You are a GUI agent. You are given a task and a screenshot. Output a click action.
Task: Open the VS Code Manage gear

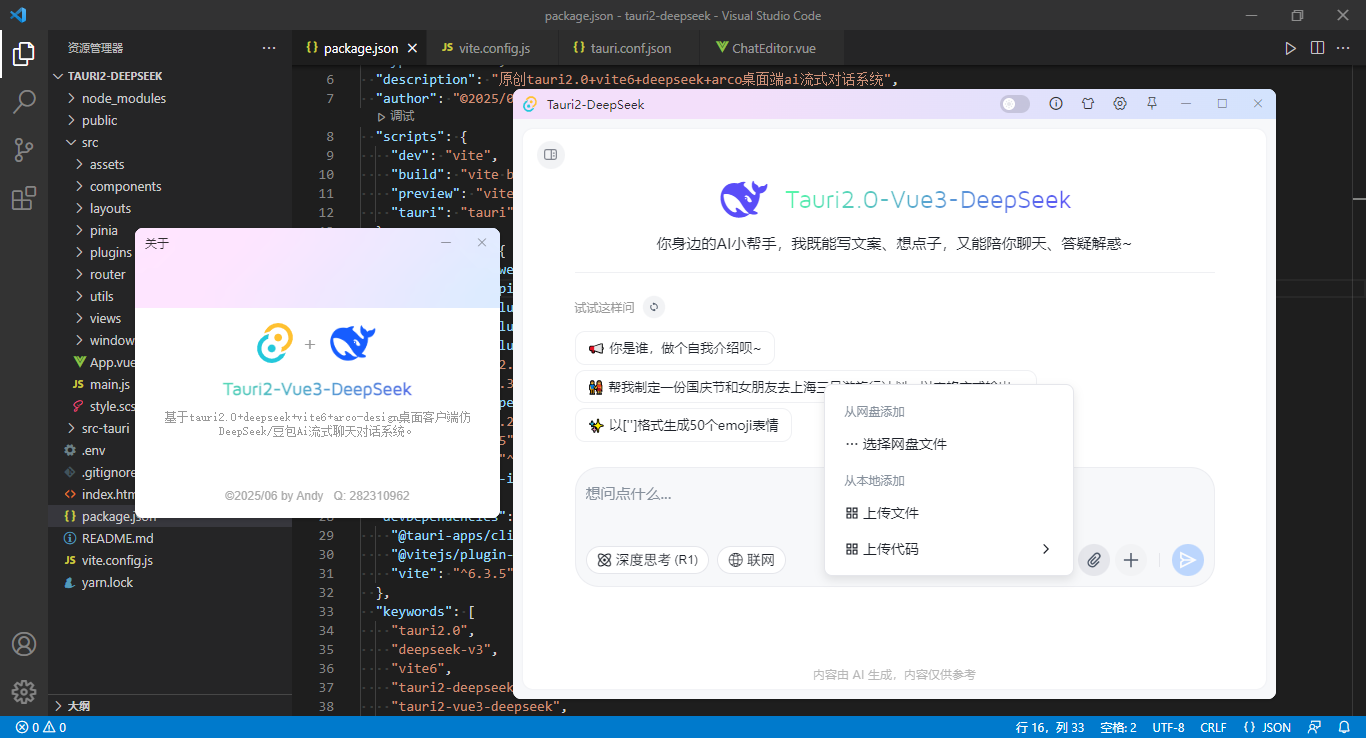pyautogui.click(x=24, y=691)
